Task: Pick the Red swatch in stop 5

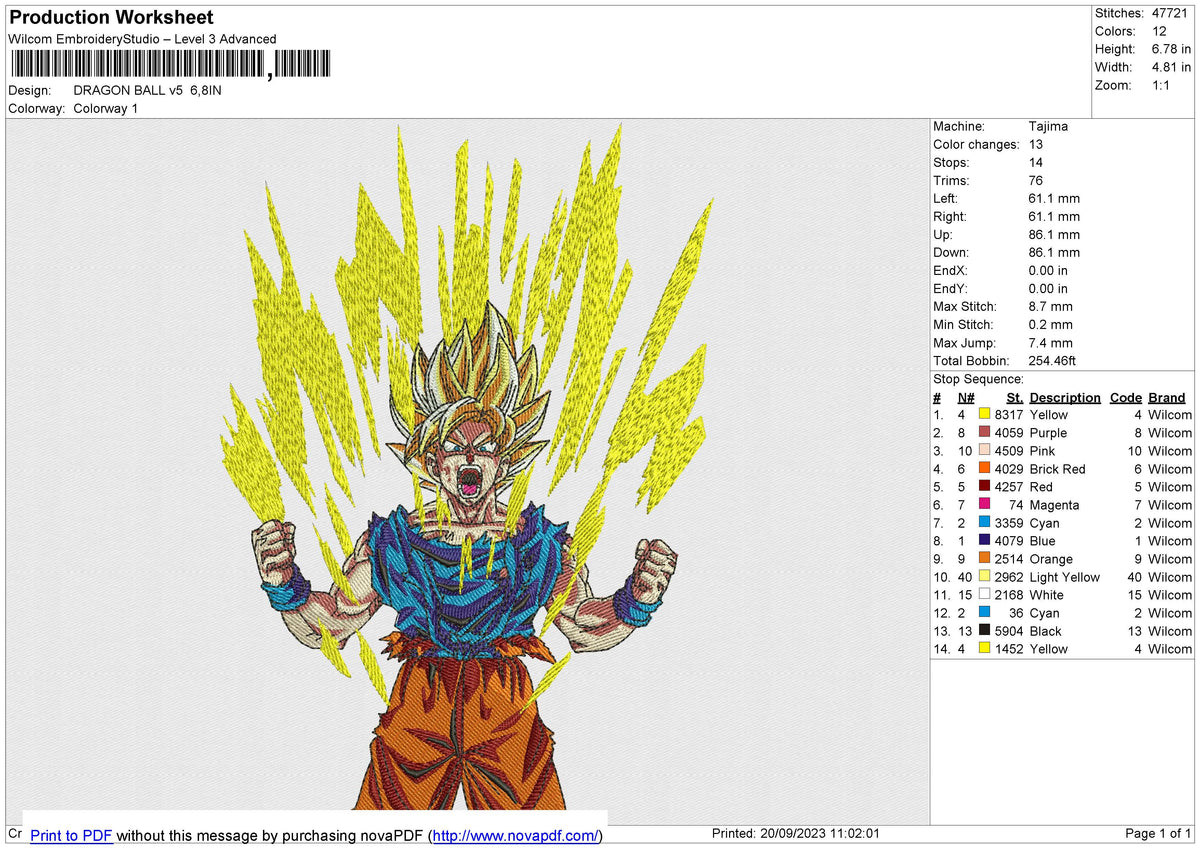Action: tap(985, 487)
